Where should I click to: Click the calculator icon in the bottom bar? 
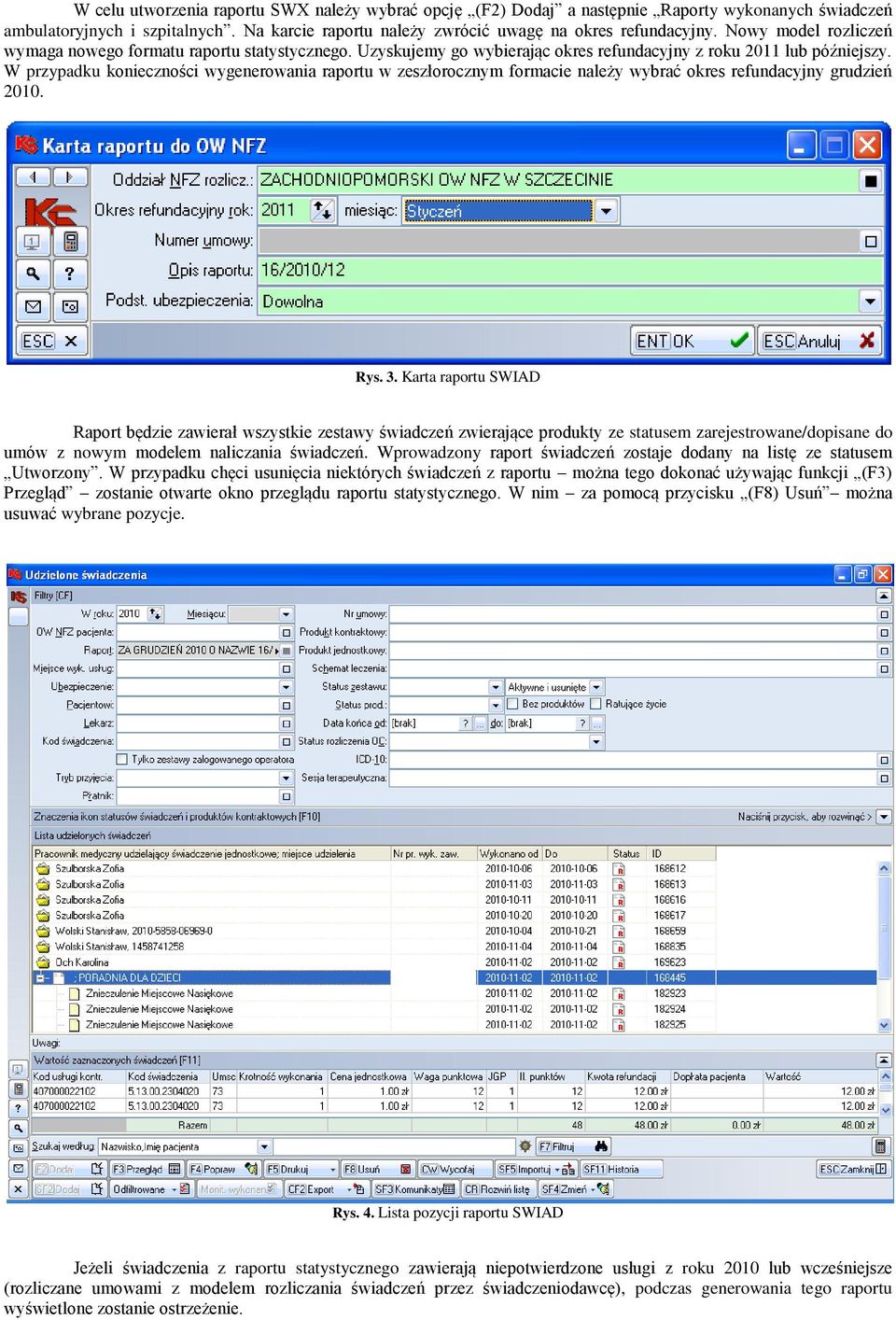[x=881, y=1146]
